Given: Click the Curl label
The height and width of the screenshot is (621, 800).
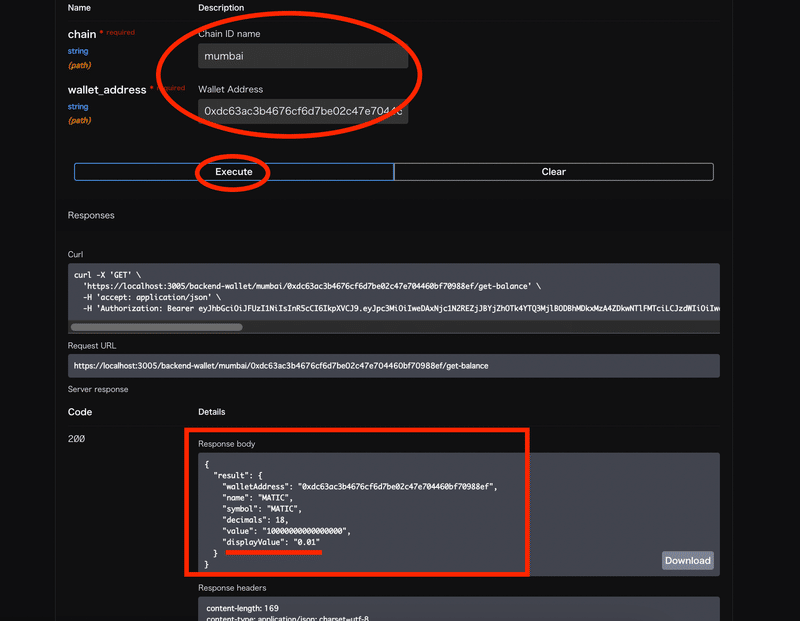Looking at the screenshot, I should [x=76, y=254].
